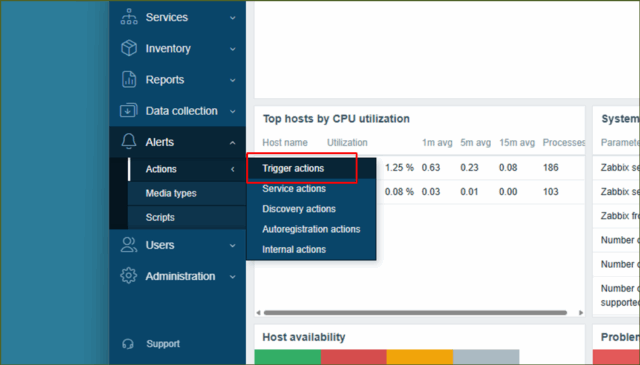Open the Support link
The image size is (640, 365).
pos(163,344)
